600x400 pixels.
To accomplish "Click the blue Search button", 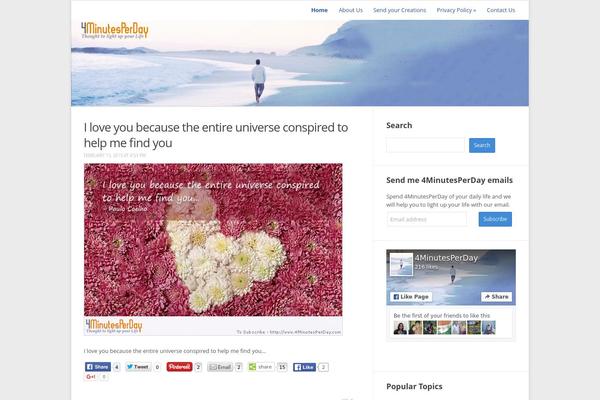I will [x=482, y=145].
